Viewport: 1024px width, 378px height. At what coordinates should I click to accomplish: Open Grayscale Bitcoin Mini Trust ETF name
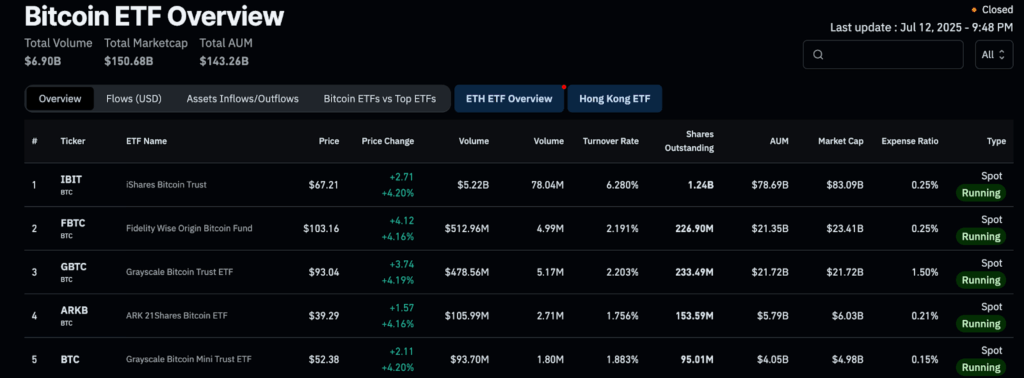coord(188,359)
